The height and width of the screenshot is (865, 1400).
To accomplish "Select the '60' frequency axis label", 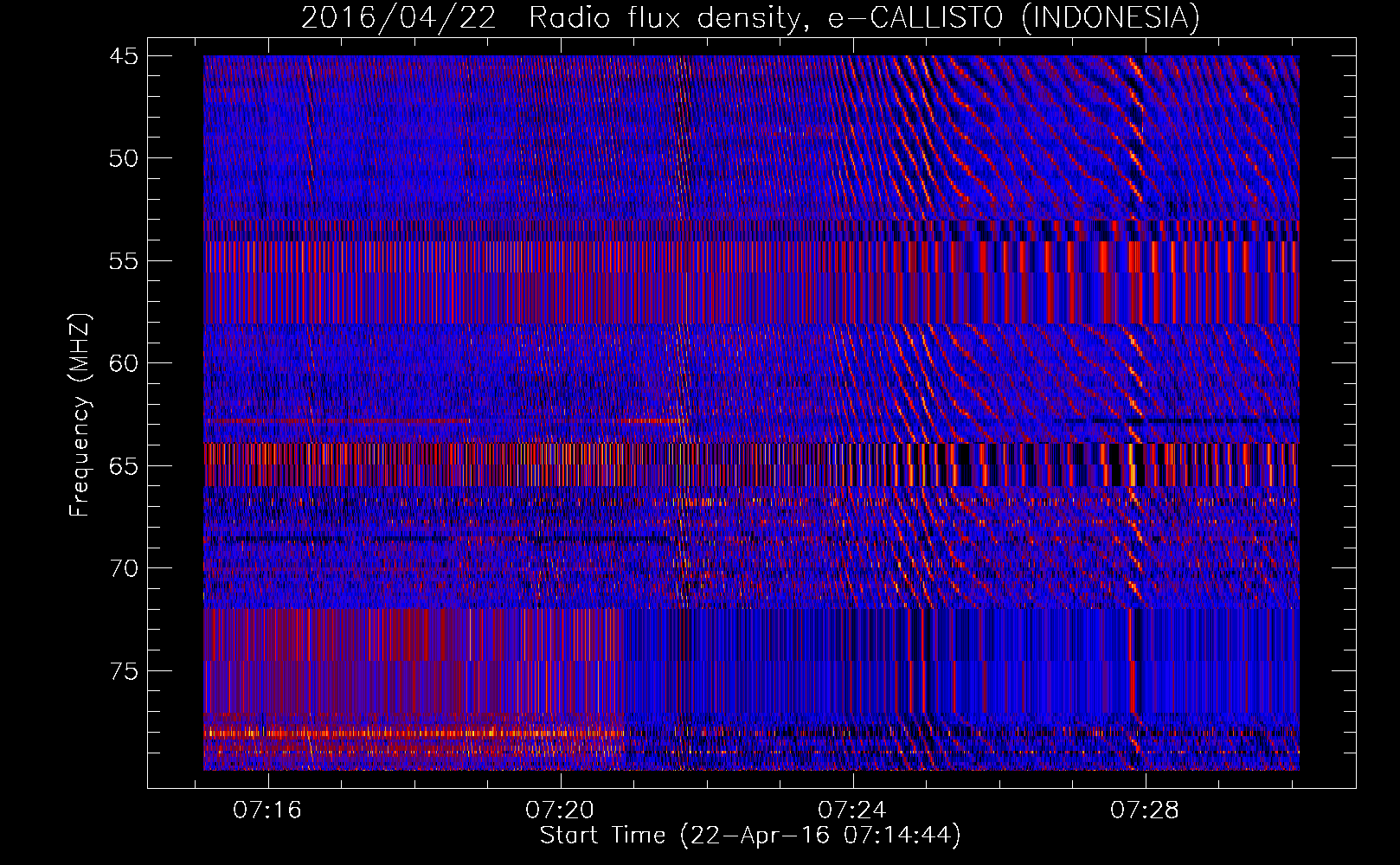I will pos(124,363).
